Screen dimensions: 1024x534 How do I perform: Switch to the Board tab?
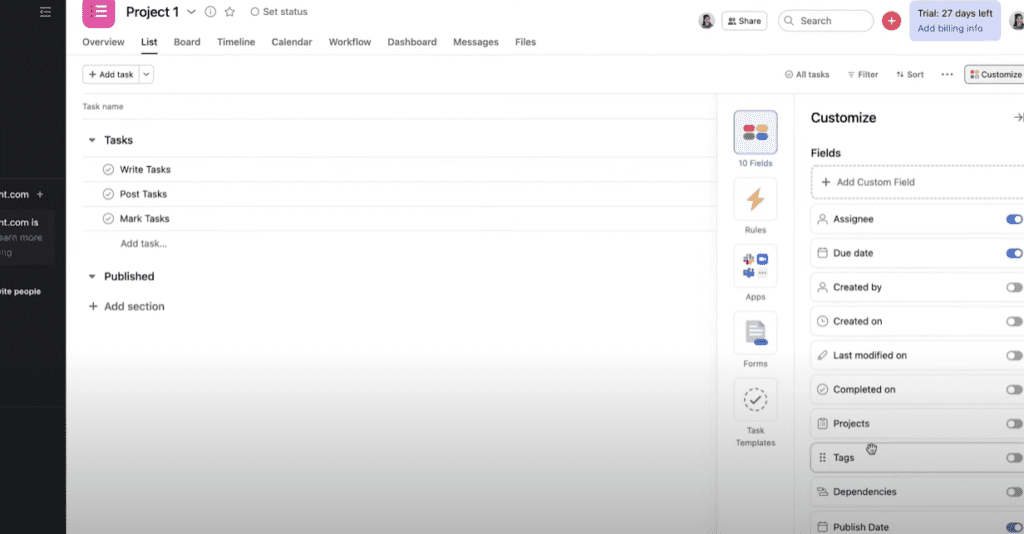tap(187, 42)
